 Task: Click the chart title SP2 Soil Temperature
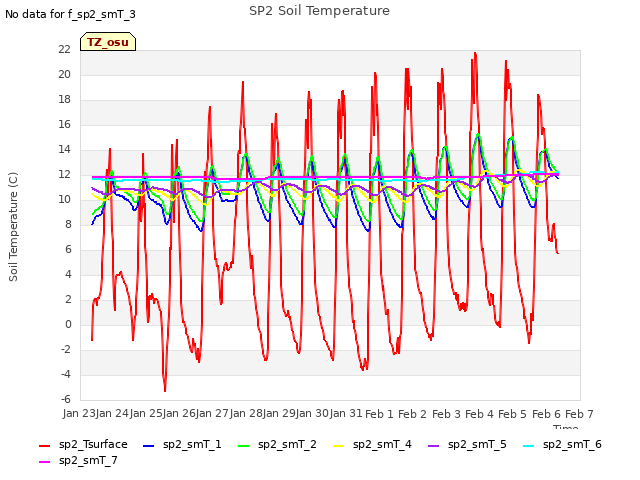coord(319,11)
